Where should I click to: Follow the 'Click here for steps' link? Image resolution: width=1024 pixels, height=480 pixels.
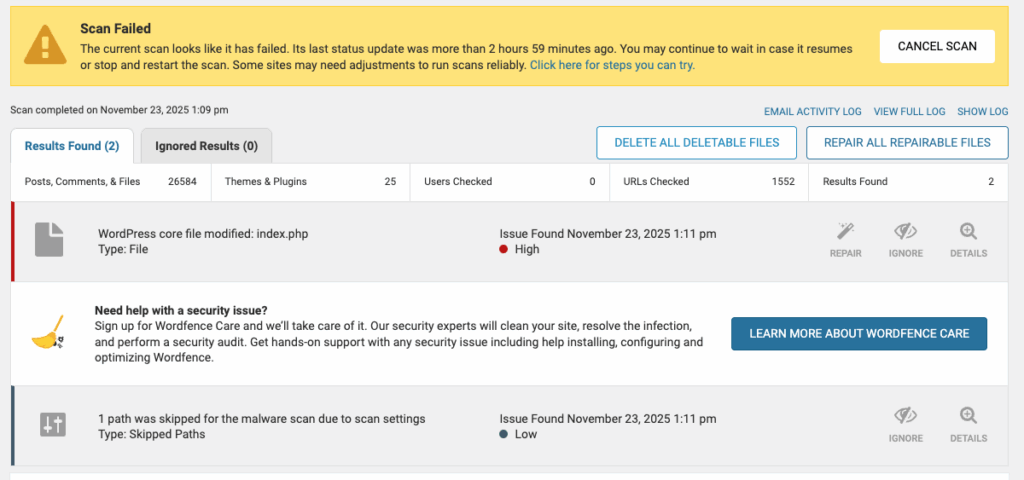pos(612,65)
